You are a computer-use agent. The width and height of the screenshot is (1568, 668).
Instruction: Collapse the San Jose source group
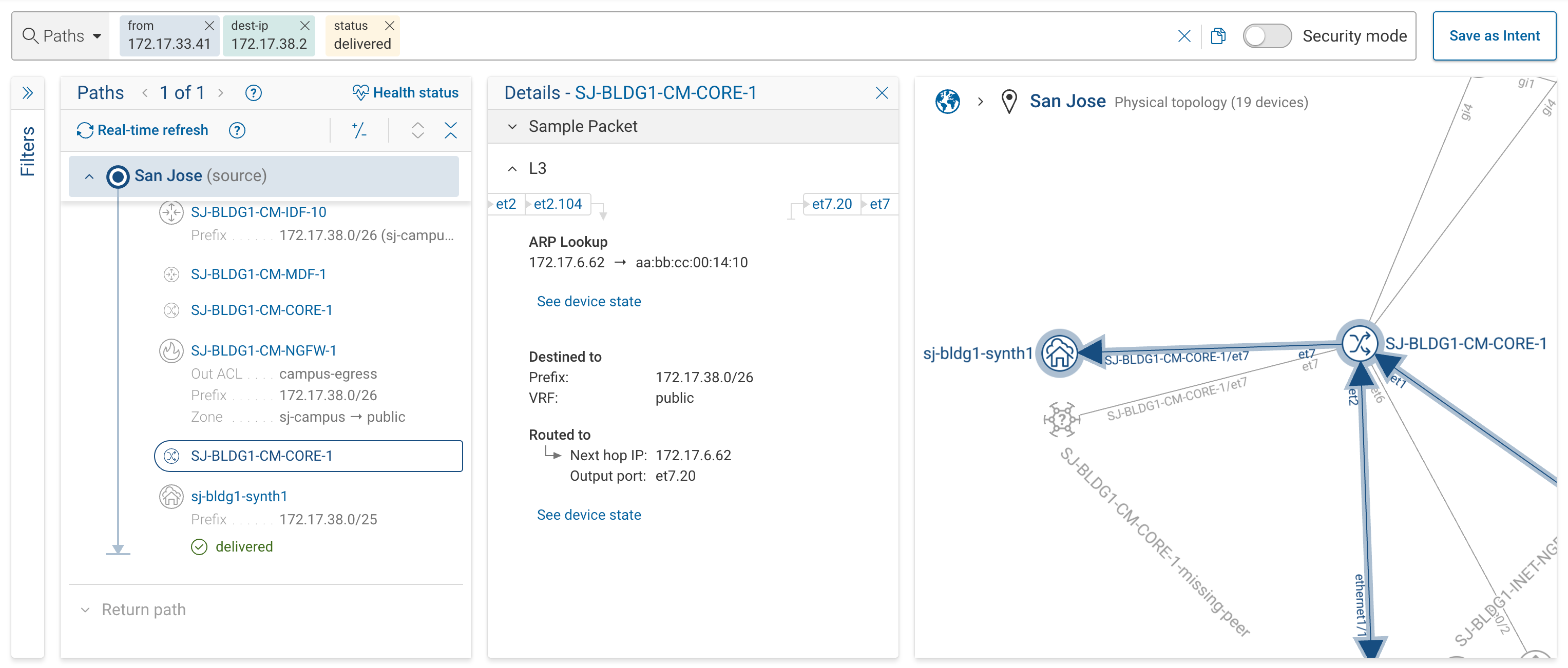(89, 176)
